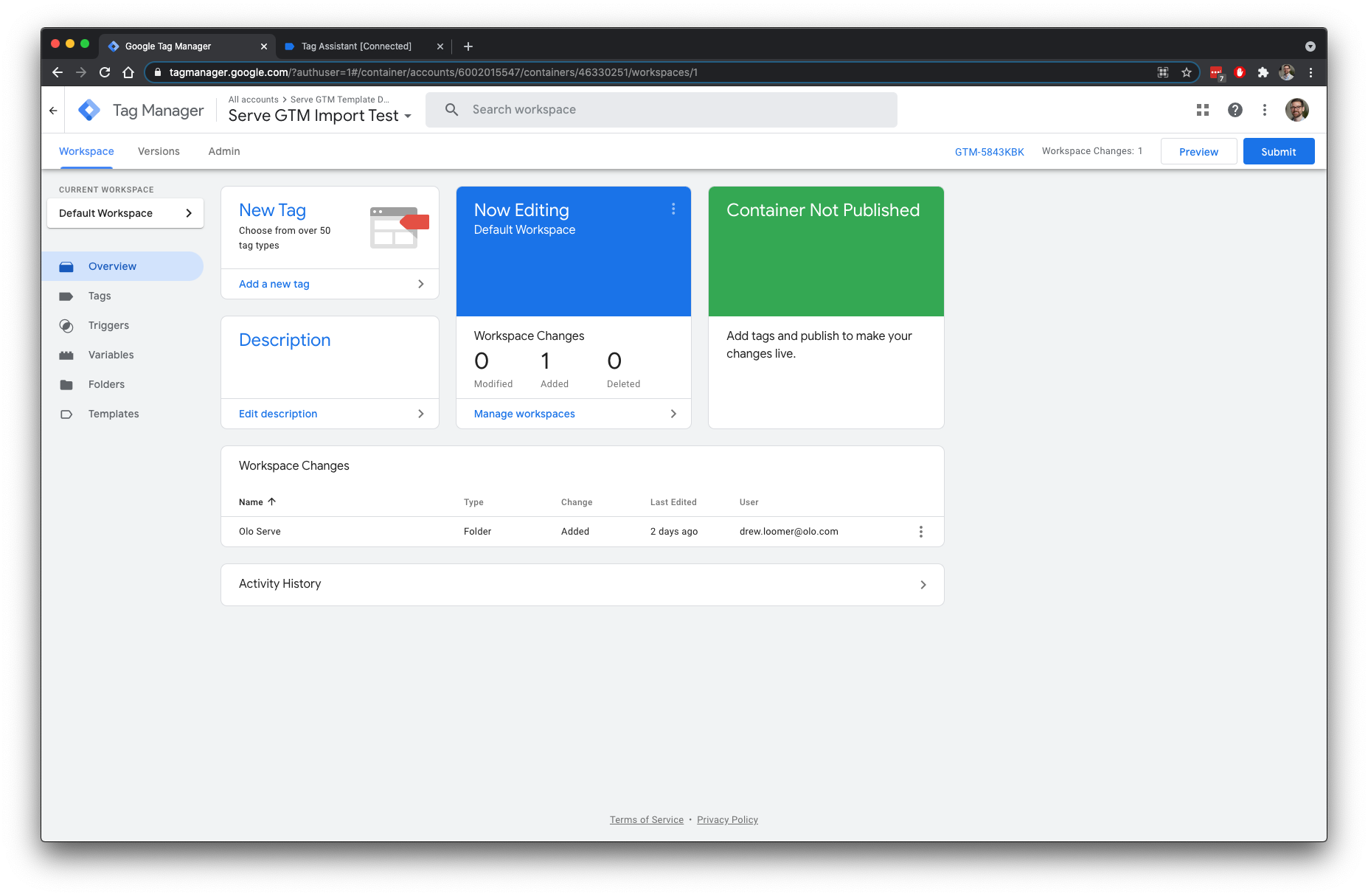The height and width of the screenshot is (896, 1368).
Task: Switch to the Tag Assistant [Connected] browser tab
Action: click(x=356, y=46)
